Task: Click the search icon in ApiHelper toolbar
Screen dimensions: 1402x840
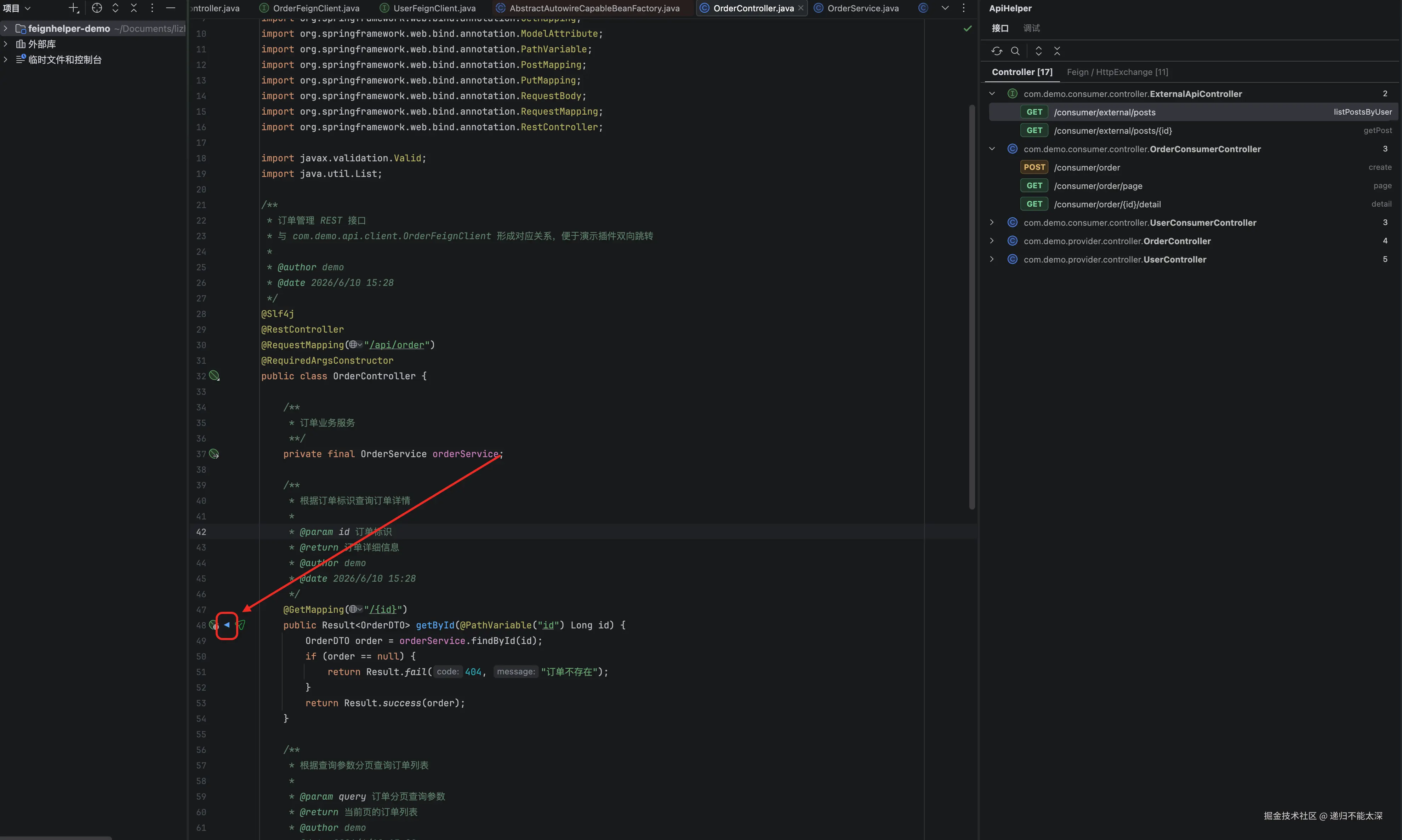Action: (x=1015, y=51)
